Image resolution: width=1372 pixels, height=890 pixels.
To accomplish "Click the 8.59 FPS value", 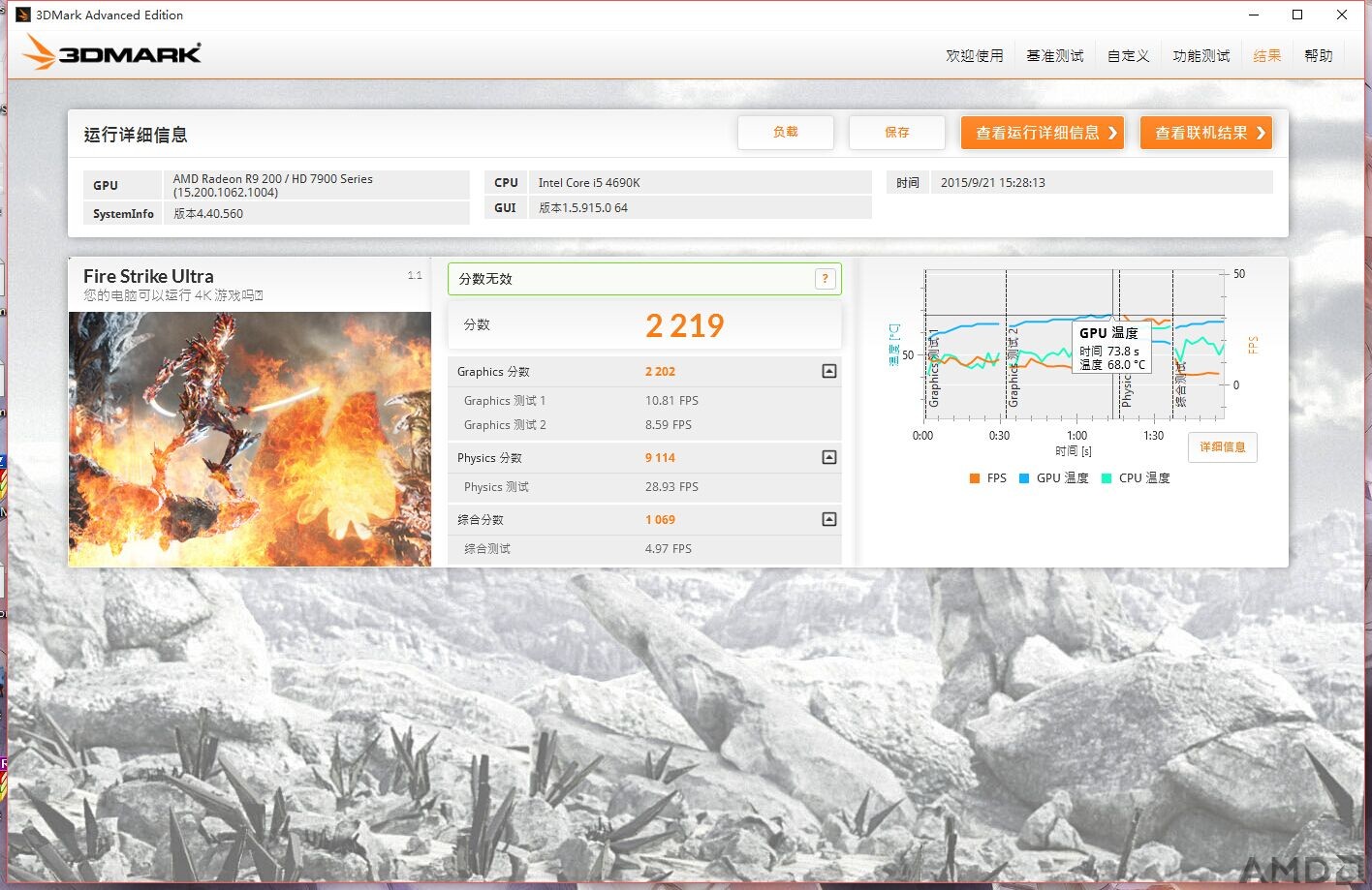I will pyautogui.click(x=669, y=425).
